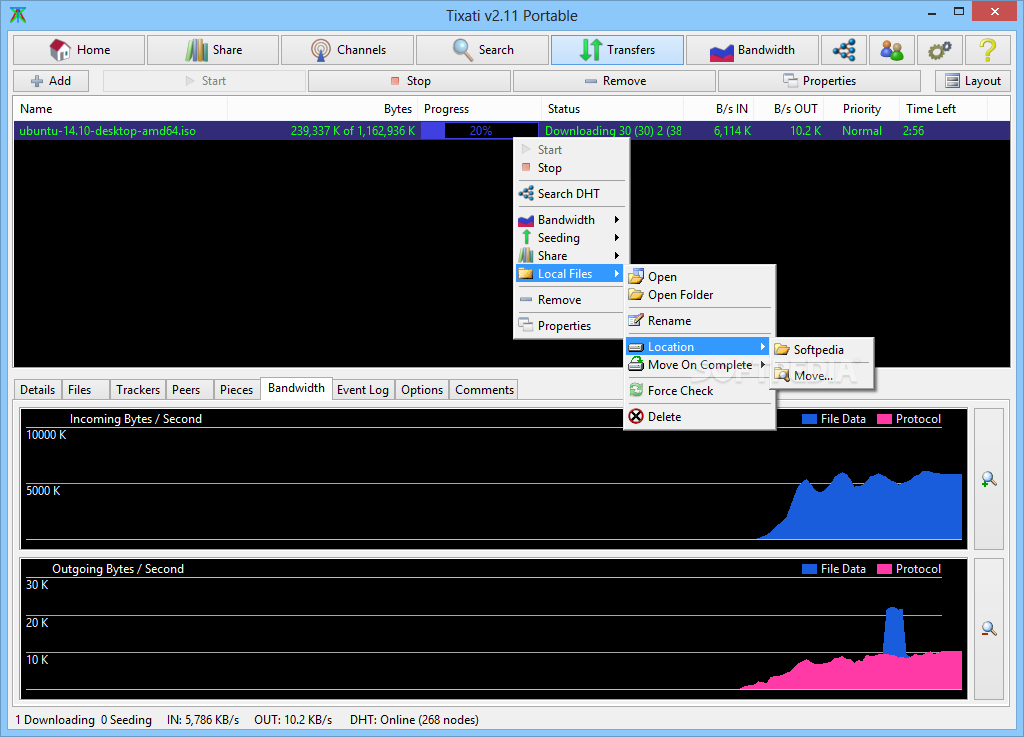The width and height of the screenshot is (1024, 737).
Task: Sort by the B/s IN column header
Action: click(718, 109)
